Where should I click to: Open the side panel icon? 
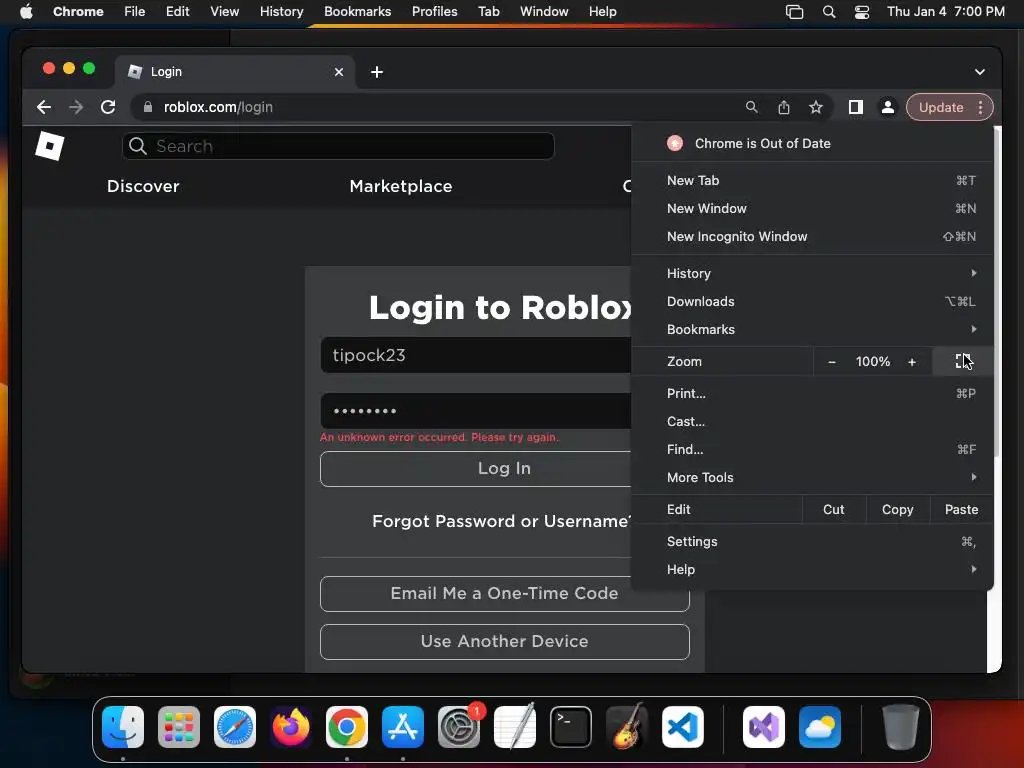(856, 107)
